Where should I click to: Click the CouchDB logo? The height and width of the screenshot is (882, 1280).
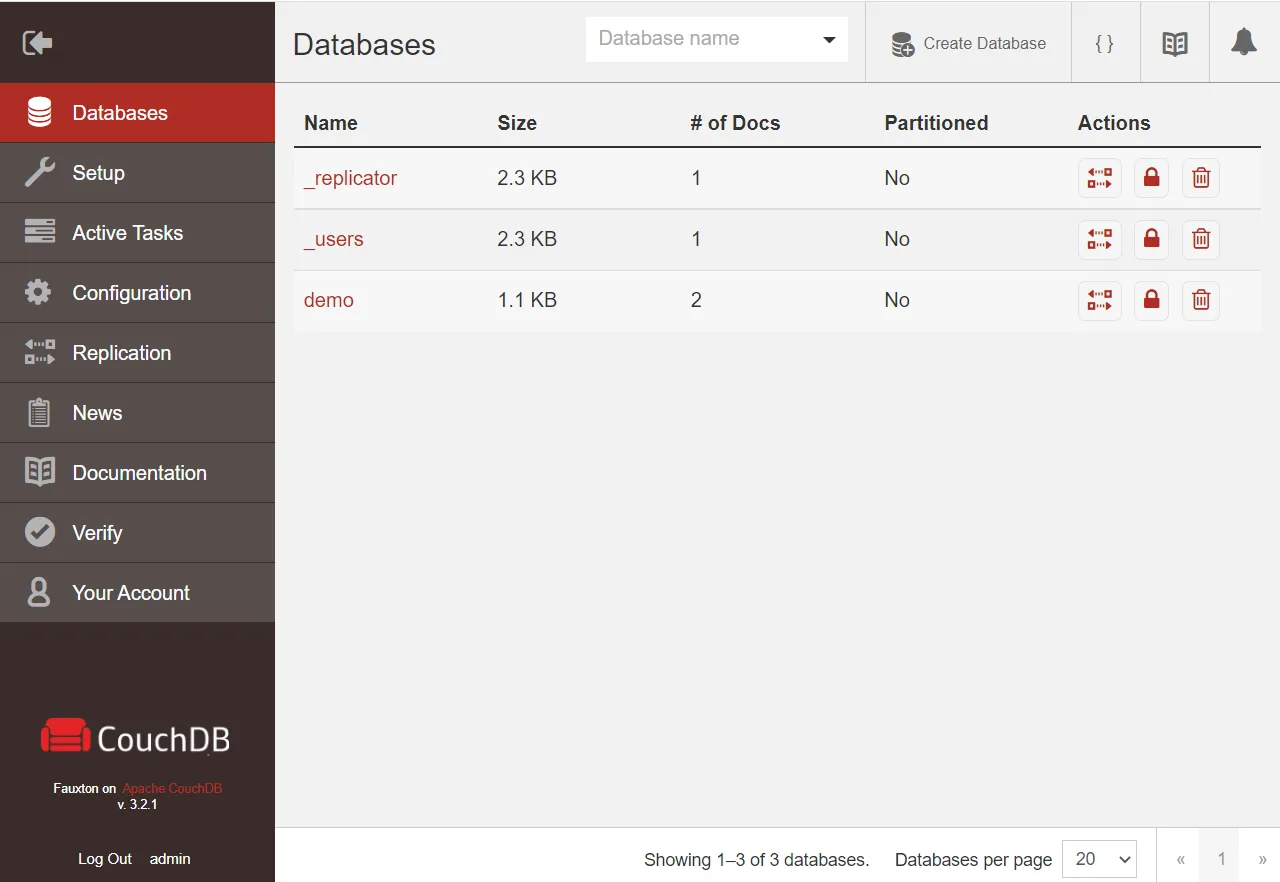click(x=136, y=737)
